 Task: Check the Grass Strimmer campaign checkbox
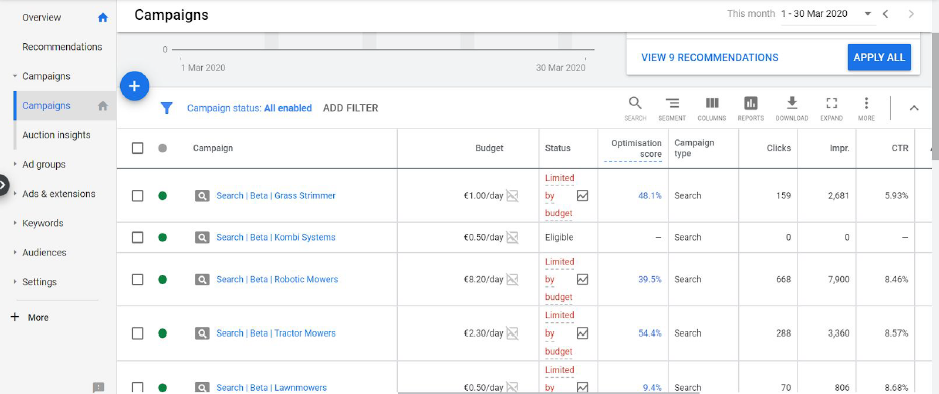tap(137, 196)
